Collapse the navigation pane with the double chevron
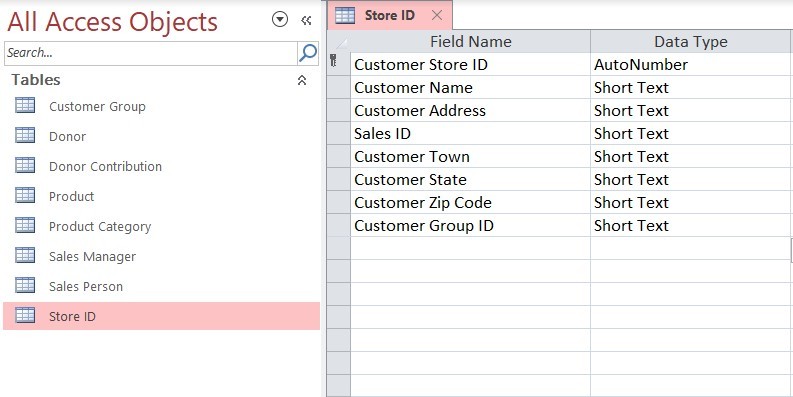793x397 pixels. (x=306, y=20)
